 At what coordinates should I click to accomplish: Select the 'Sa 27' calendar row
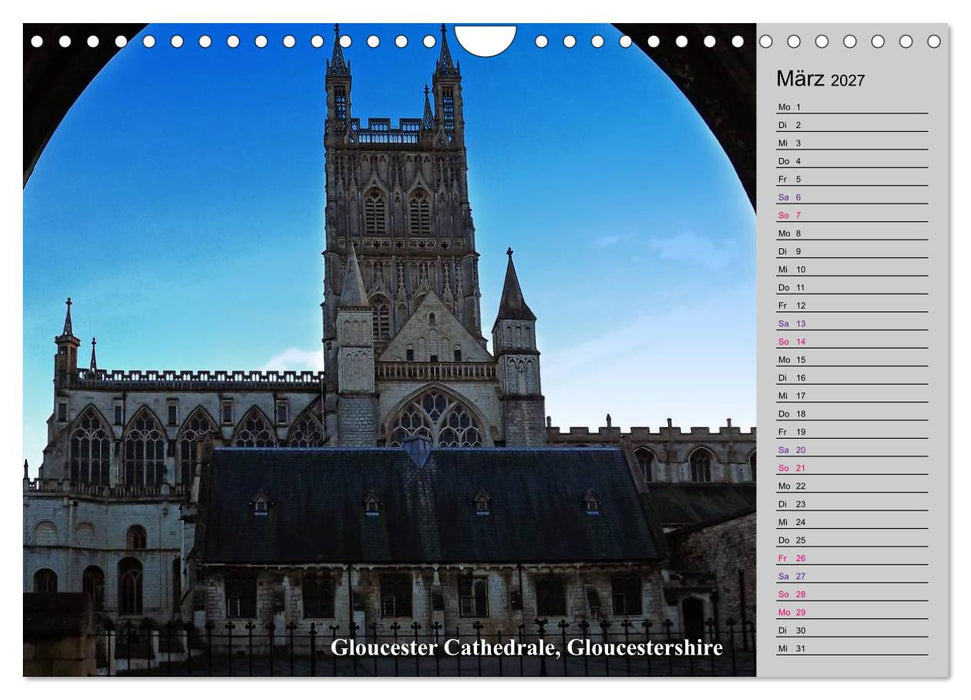tap(852, 576)
